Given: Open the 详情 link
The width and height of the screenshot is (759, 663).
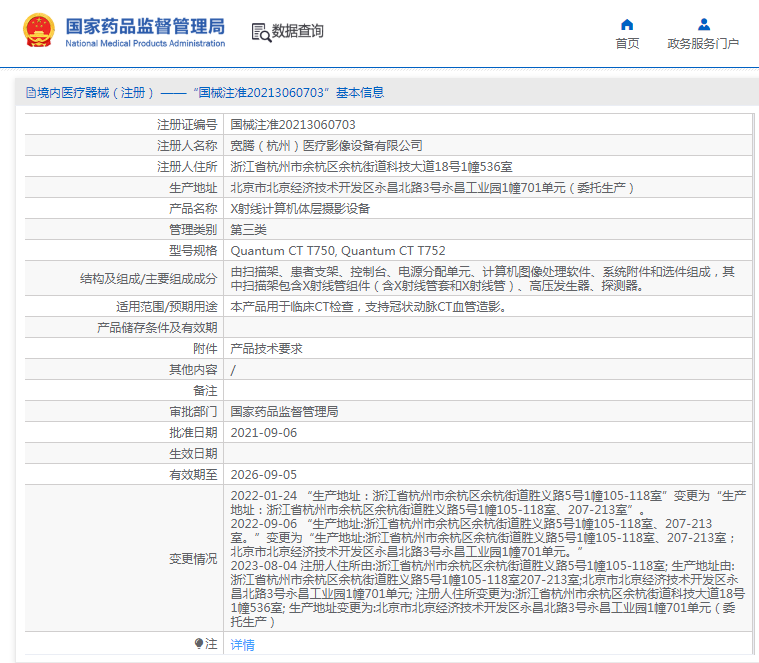Looking at the screenshot, I should (243, 644).
